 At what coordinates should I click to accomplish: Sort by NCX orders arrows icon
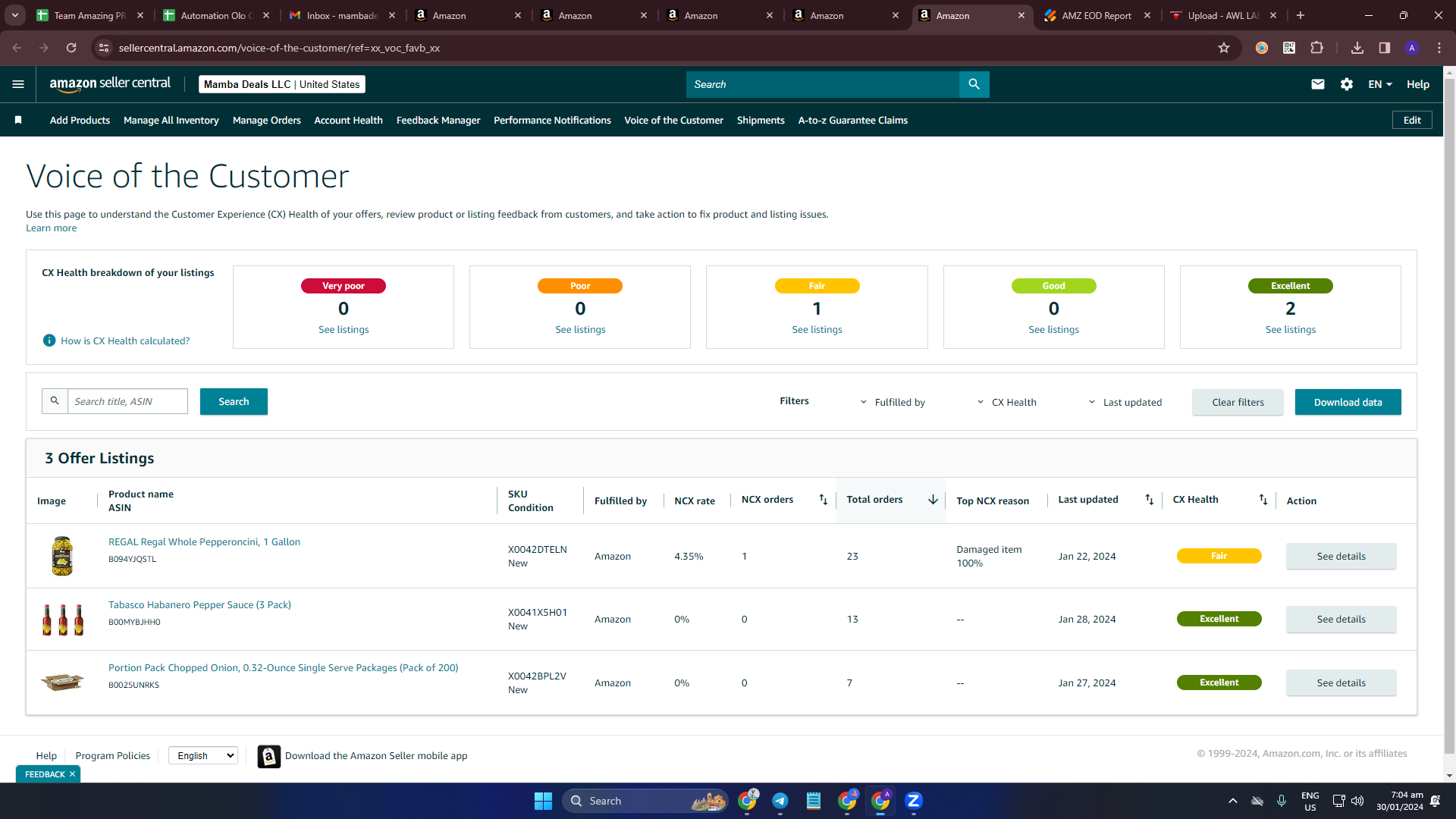[824, 499]
